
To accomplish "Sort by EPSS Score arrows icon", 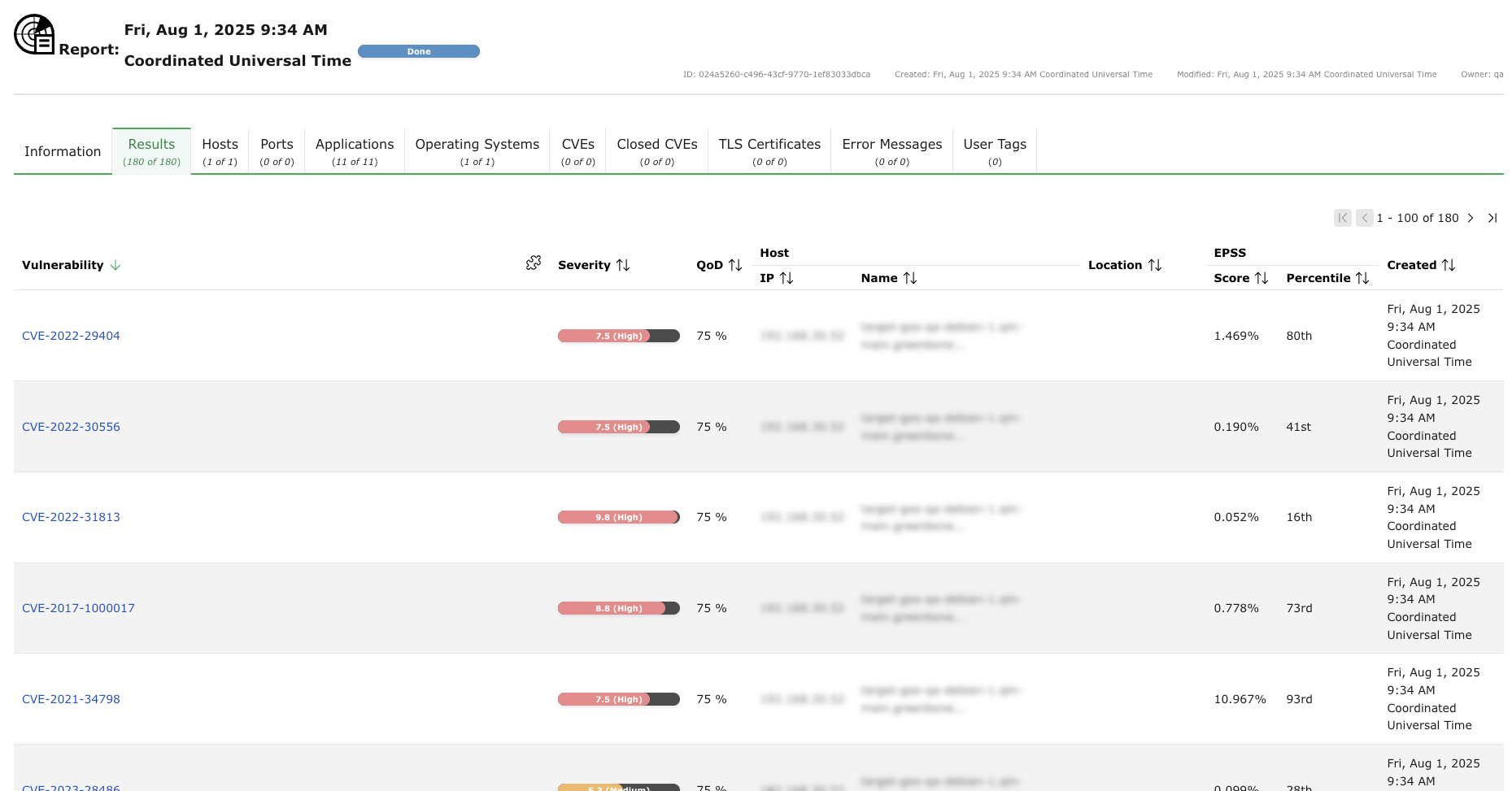I will [1261, 278].
